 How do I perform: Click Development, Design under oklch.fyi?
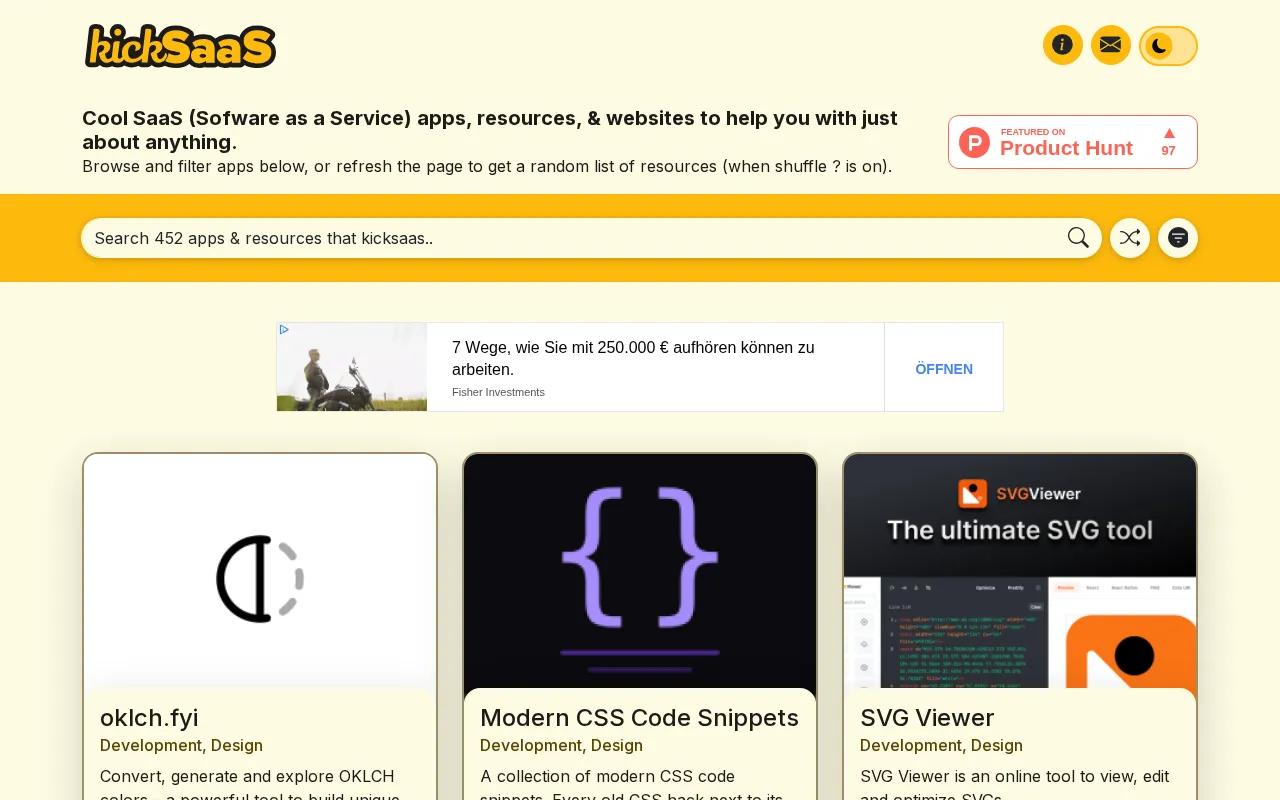[x=181, y=745]
